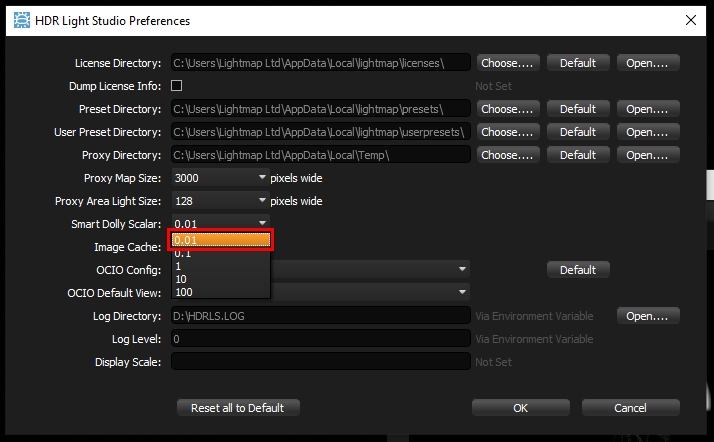Reset Proxy Directory to Default
This screenshot has height=442, width=714.
[x=578, y=155]
